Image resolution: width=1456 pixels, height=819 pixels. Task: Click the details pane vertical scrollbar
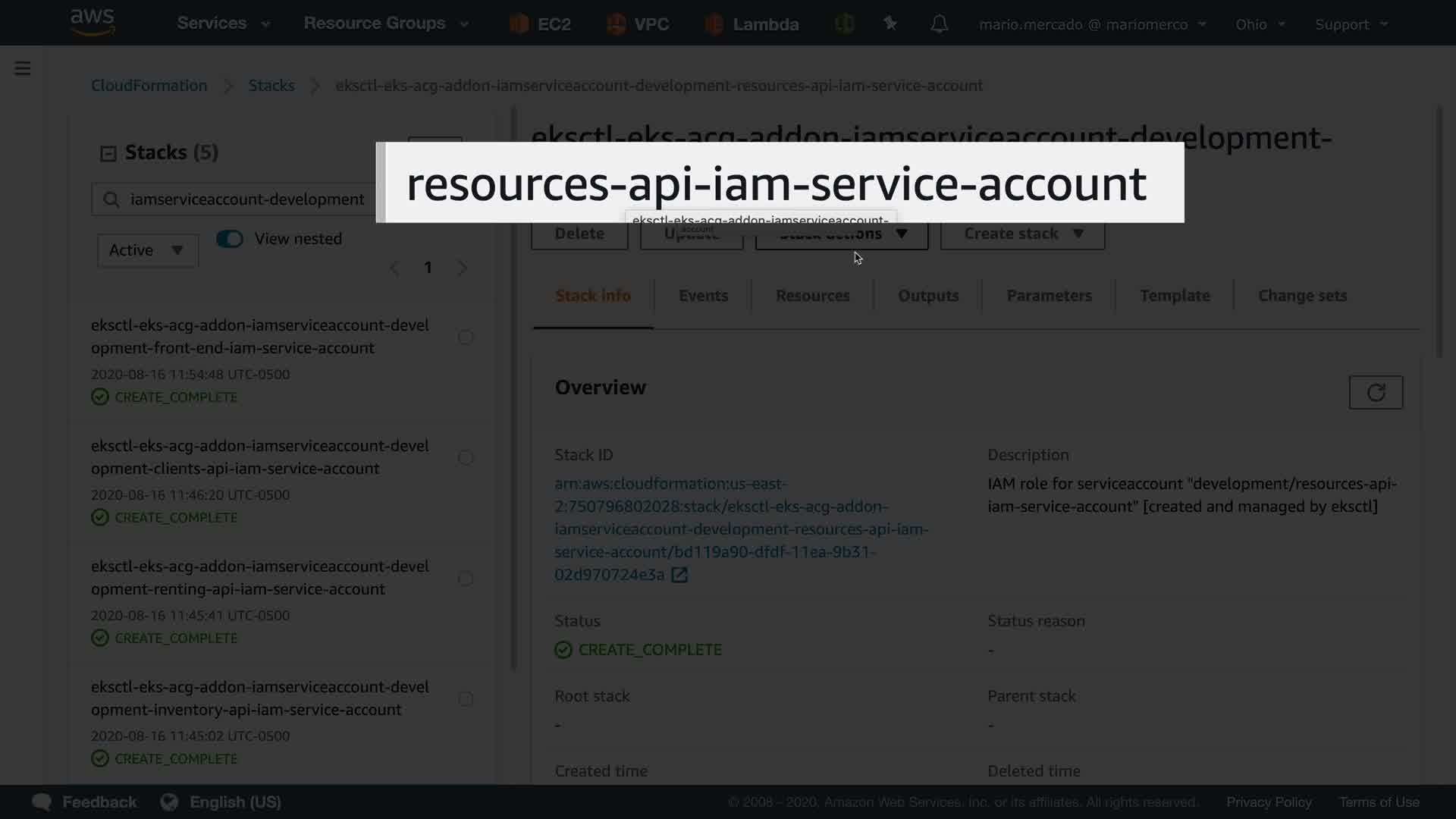click(1439, 231)
